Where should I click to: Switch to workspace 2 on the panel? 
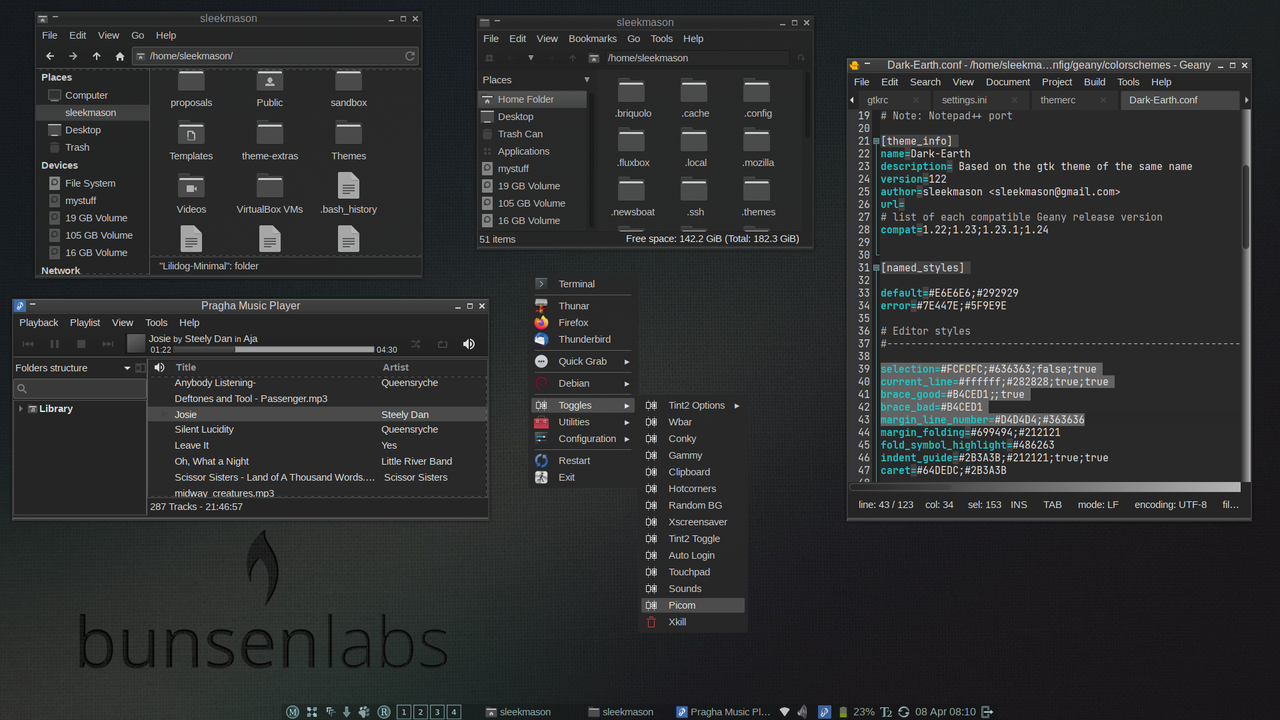421,712
